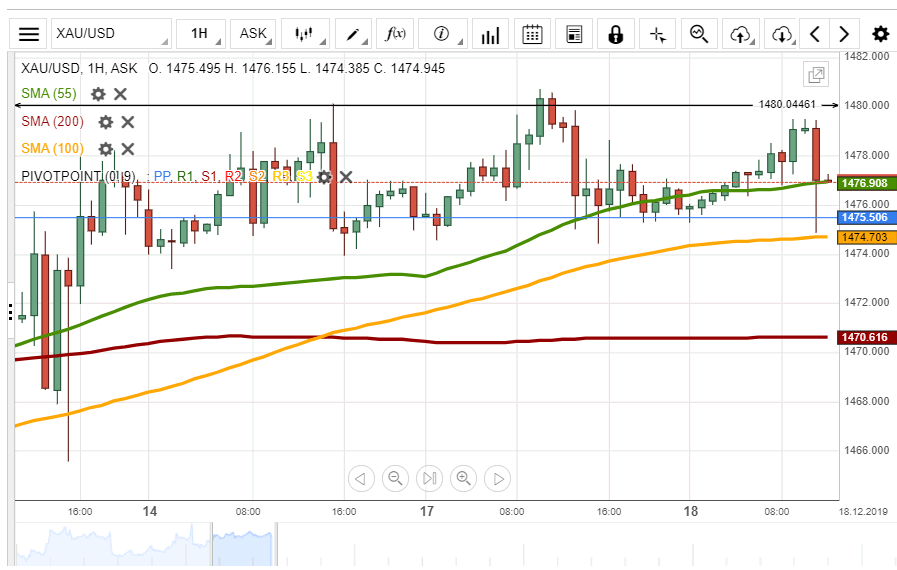The image size is (897, 570).
Task: Toggle the volume bars icon
Action: [x=490, y=34]
